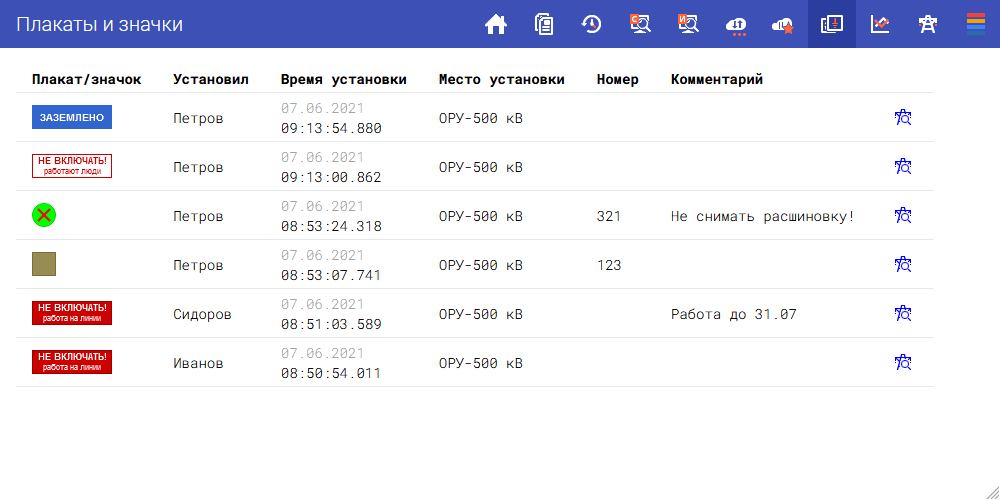Open the cloud icon with up-down arrows

click(x=736, y=24)
